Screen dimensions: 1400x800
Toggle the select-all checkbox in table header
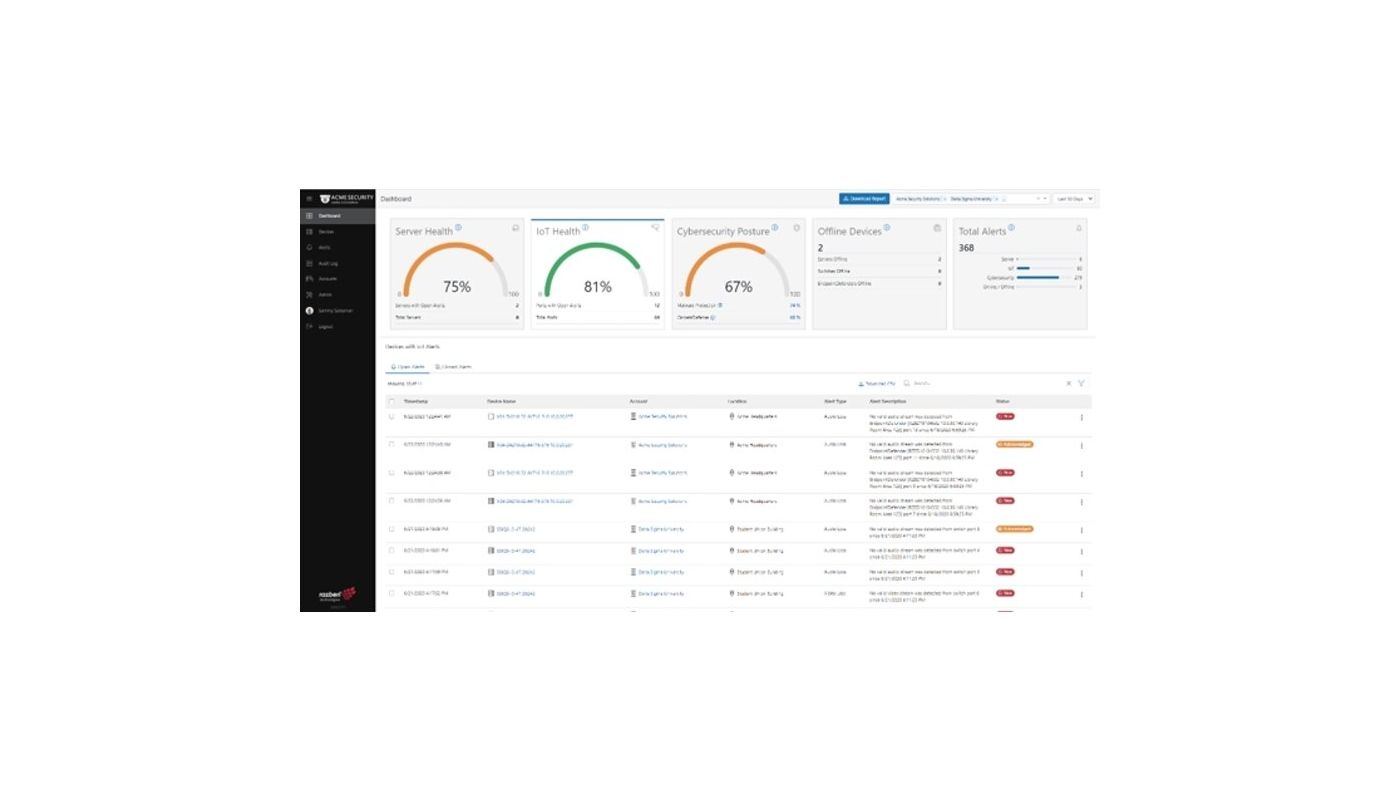tap(391, 402)
